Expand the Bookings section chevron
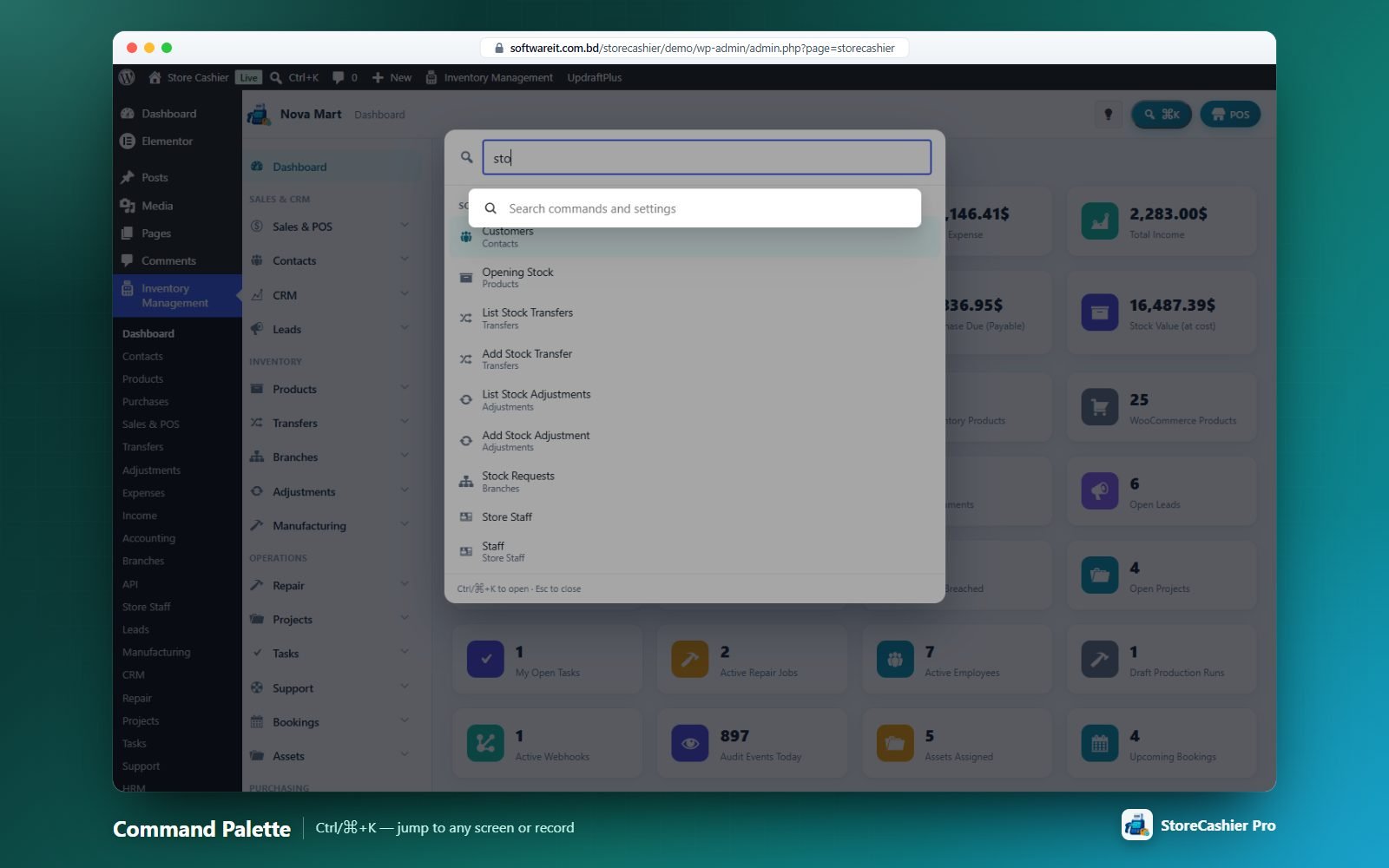The image size is (1389, 868). click(x=405, y=721)
